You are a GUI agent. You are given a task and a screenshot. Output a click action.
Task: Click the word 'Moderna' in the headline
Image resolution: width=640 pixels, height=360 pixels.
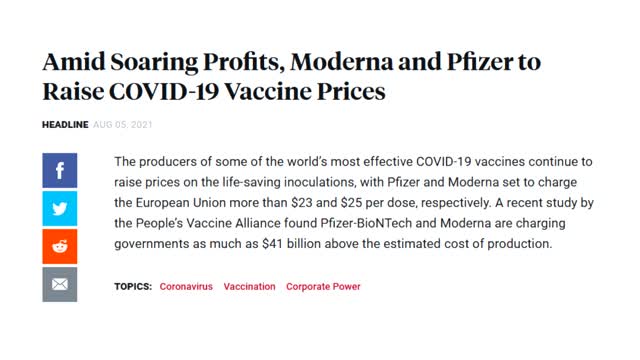342,62
